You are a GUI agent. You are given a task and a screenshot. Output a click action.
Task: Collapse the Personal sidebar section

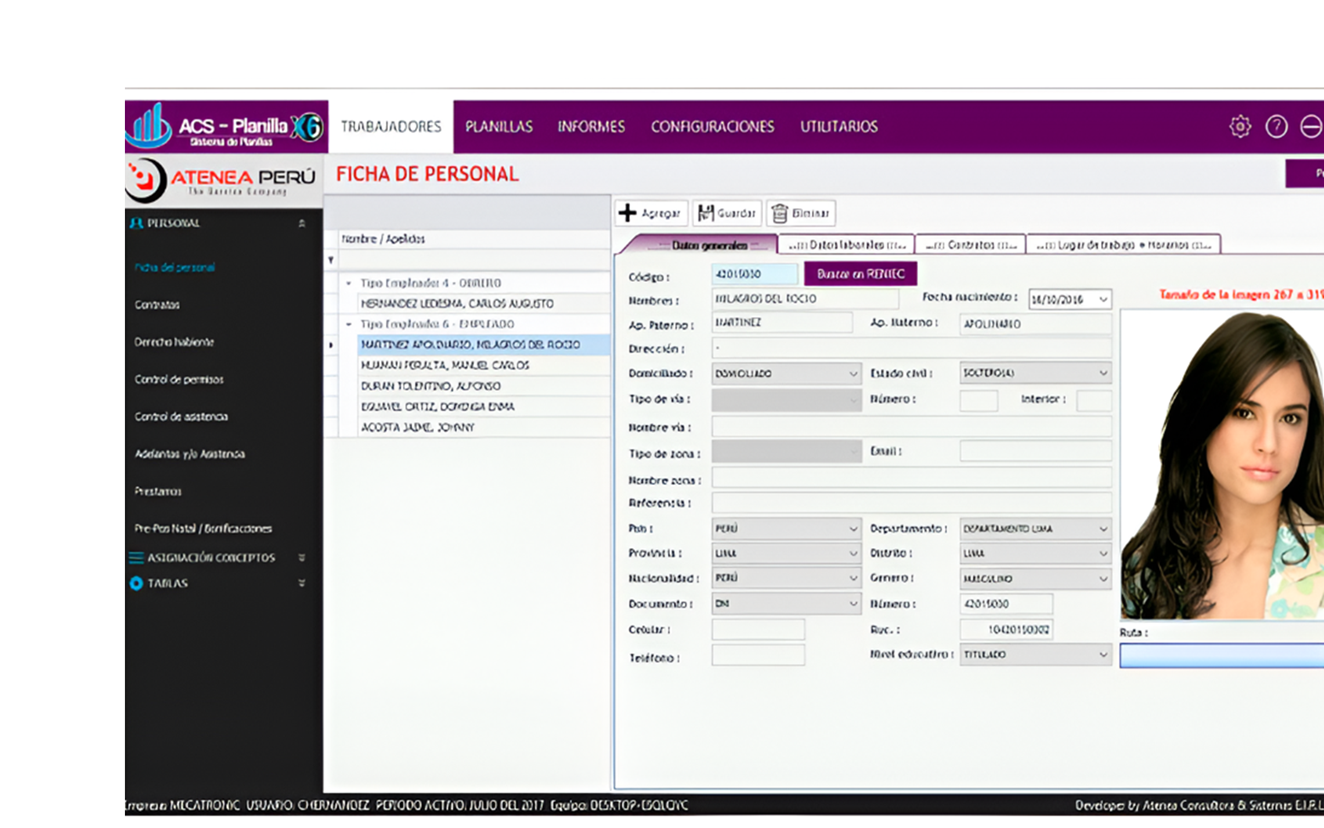tap(301, 224)
